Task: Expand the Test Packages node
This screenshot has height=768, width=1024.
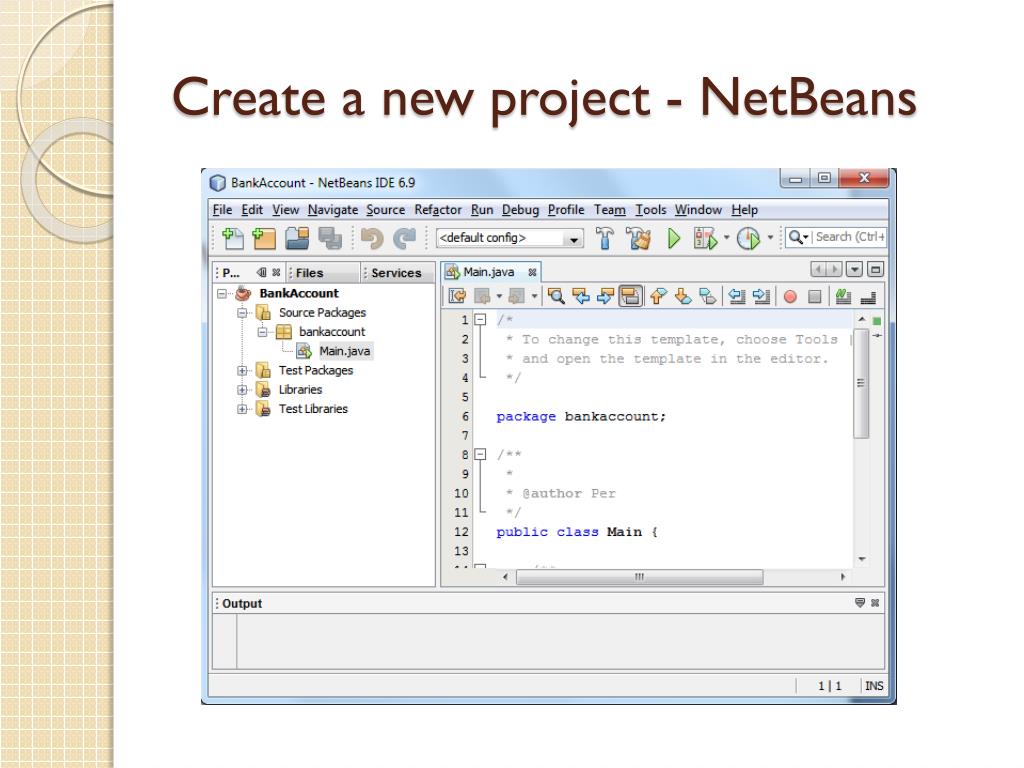Action: coord(242,370)
